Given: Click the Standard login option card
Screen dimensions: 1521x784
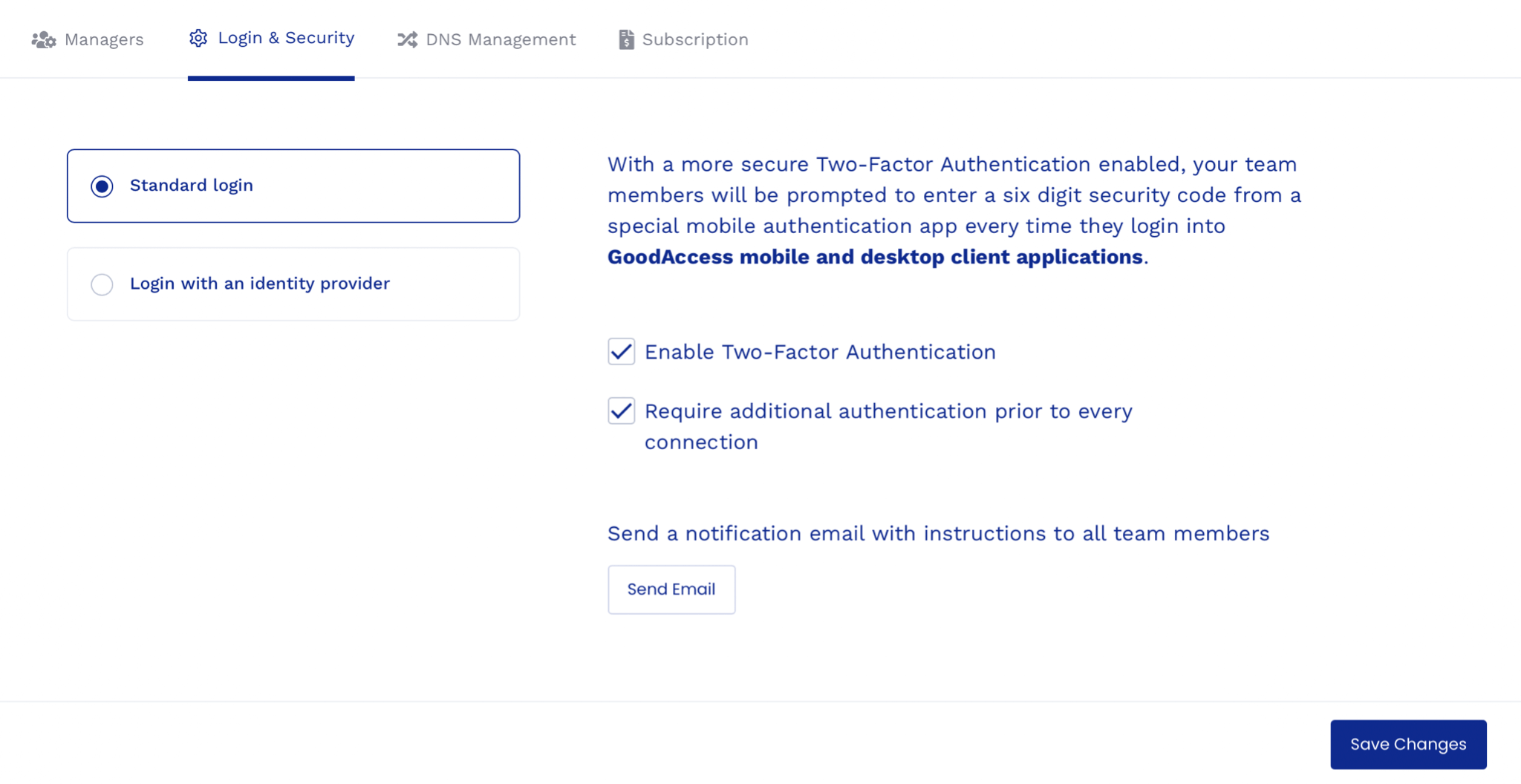Looking at the screenshot, I should pyautogui.click(x=293, y=186).
